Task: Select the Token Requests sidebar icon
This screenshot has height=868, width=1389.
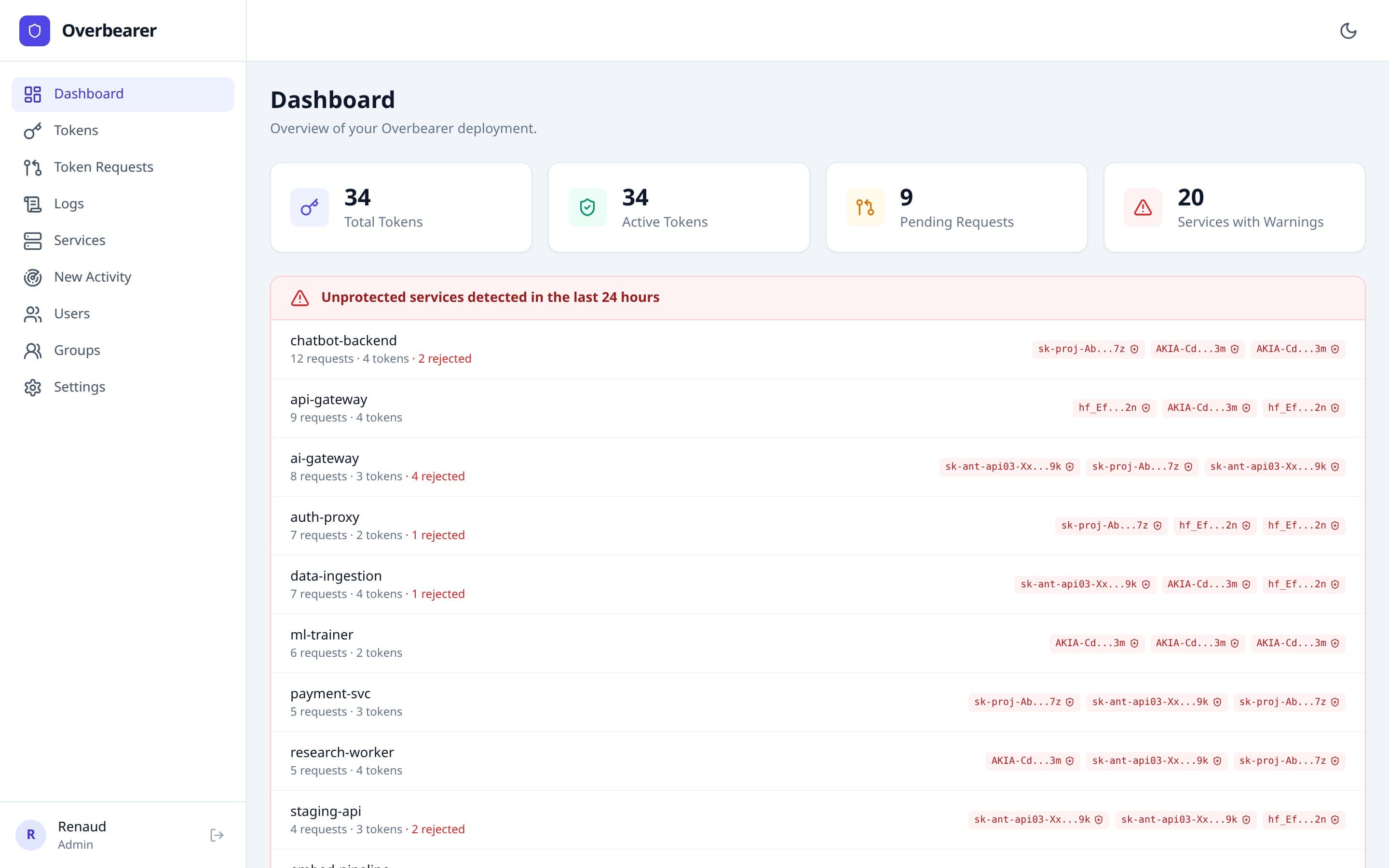Action: (x=33, y=167)
